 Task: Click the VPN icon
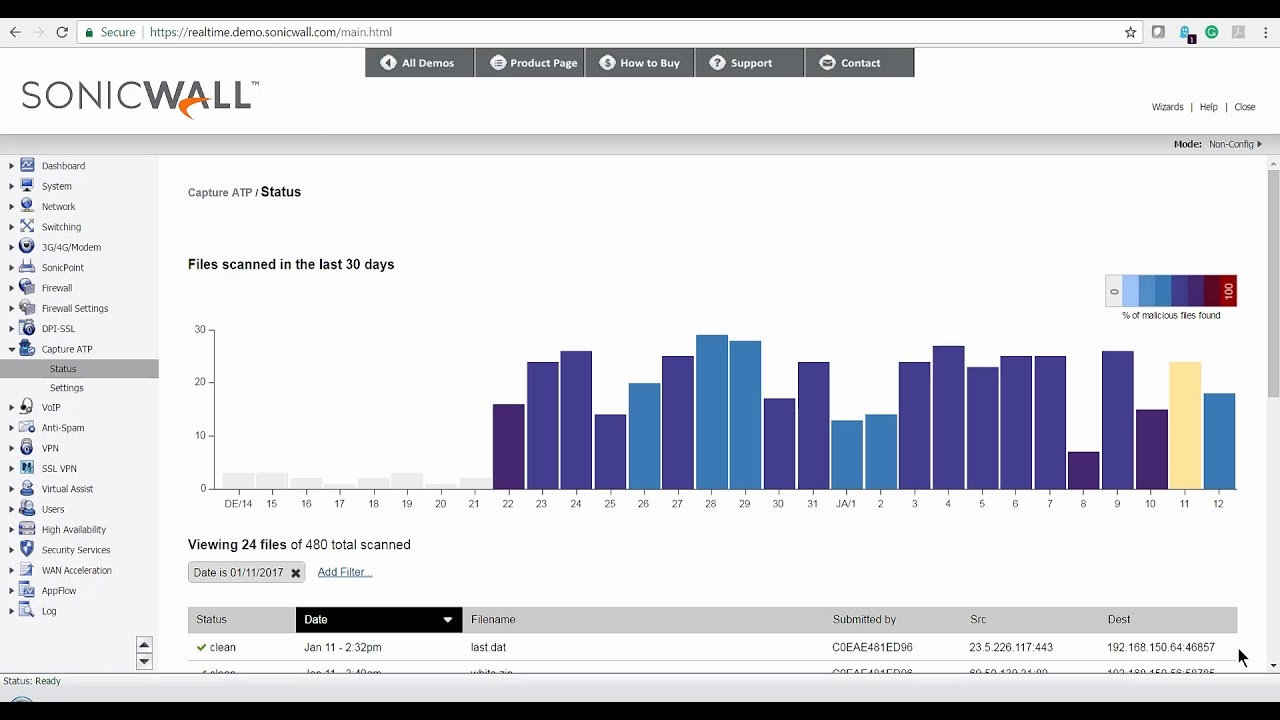[x=27, y=448]
